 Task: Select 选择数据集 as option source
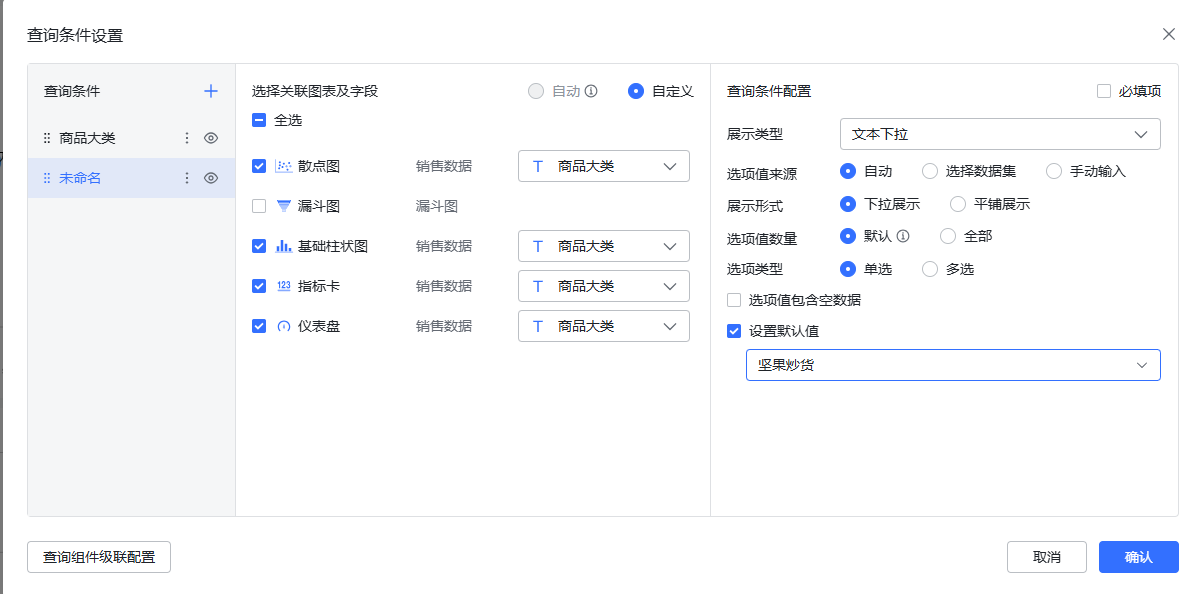pyautogui.click(x=930, y=171)
